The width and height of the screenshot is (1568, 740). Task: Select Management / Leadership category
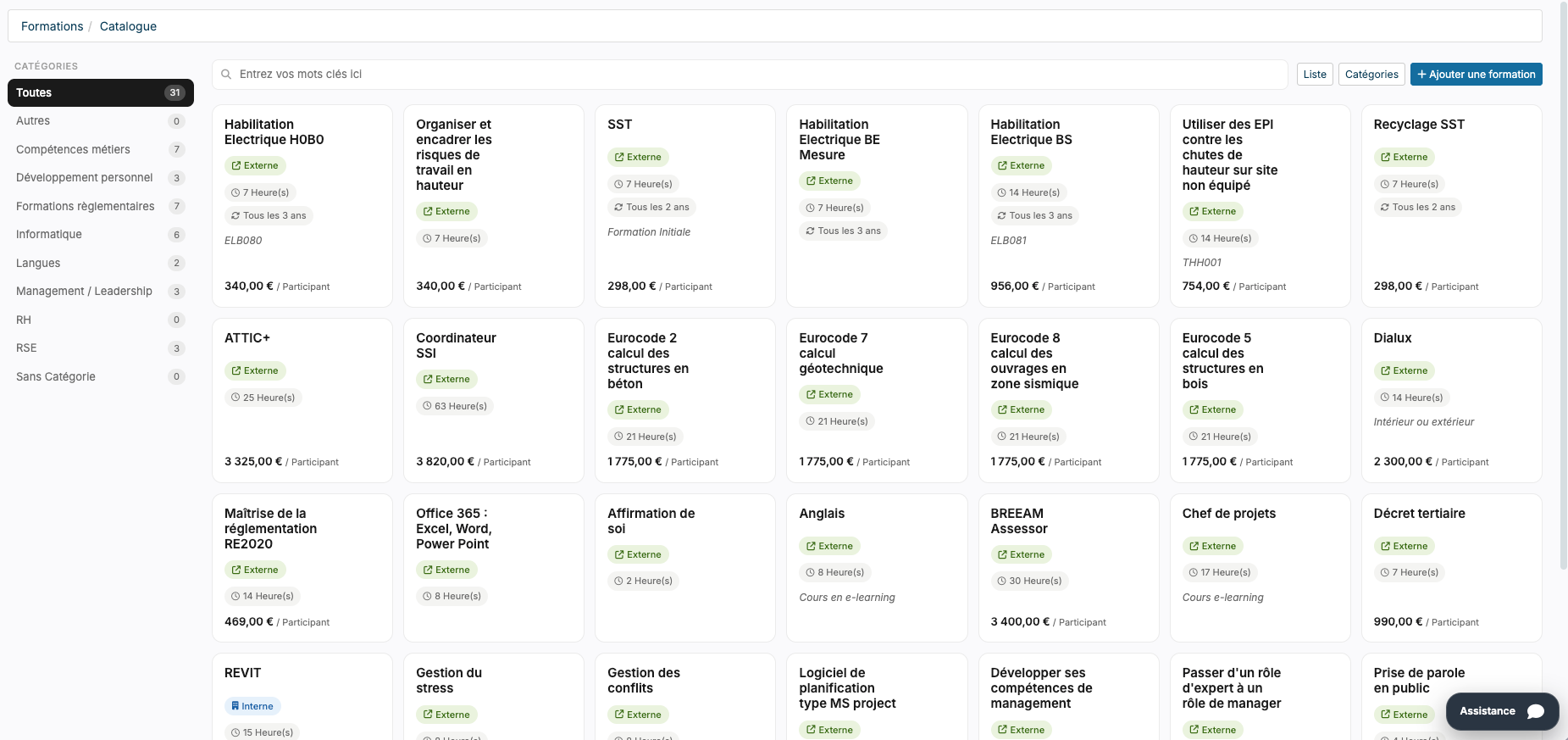click(x=101, y=292)
